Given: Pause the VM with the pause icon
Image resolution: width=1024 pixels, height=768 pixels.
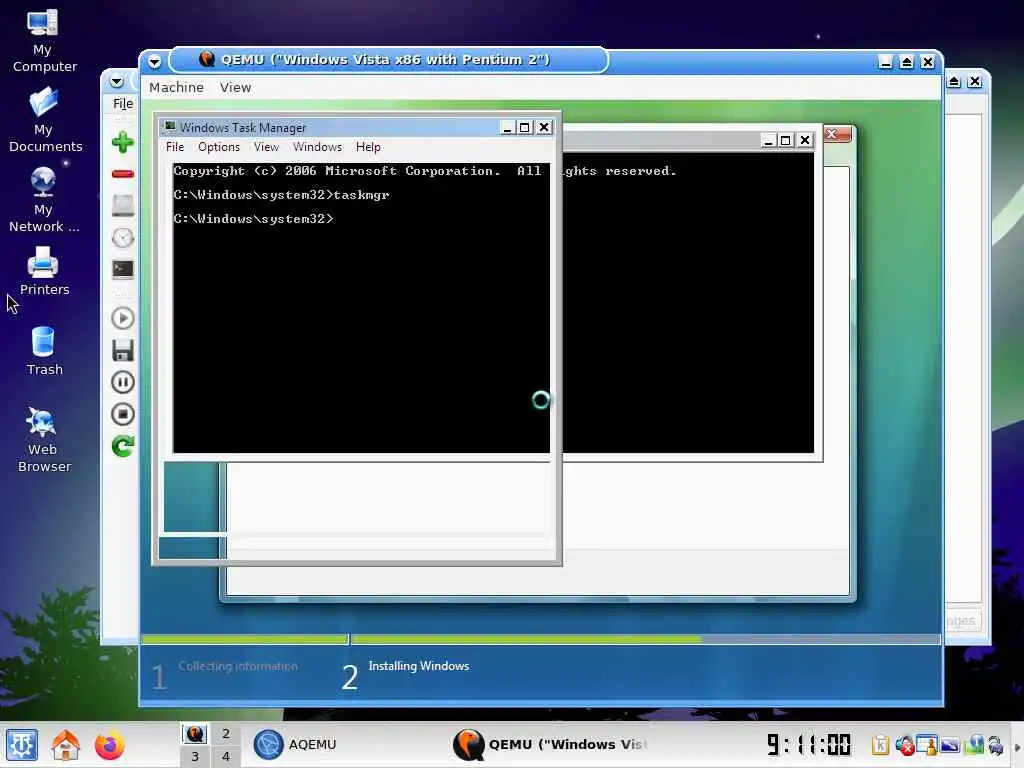Looking at the screenshot, I should coord(123,382).
